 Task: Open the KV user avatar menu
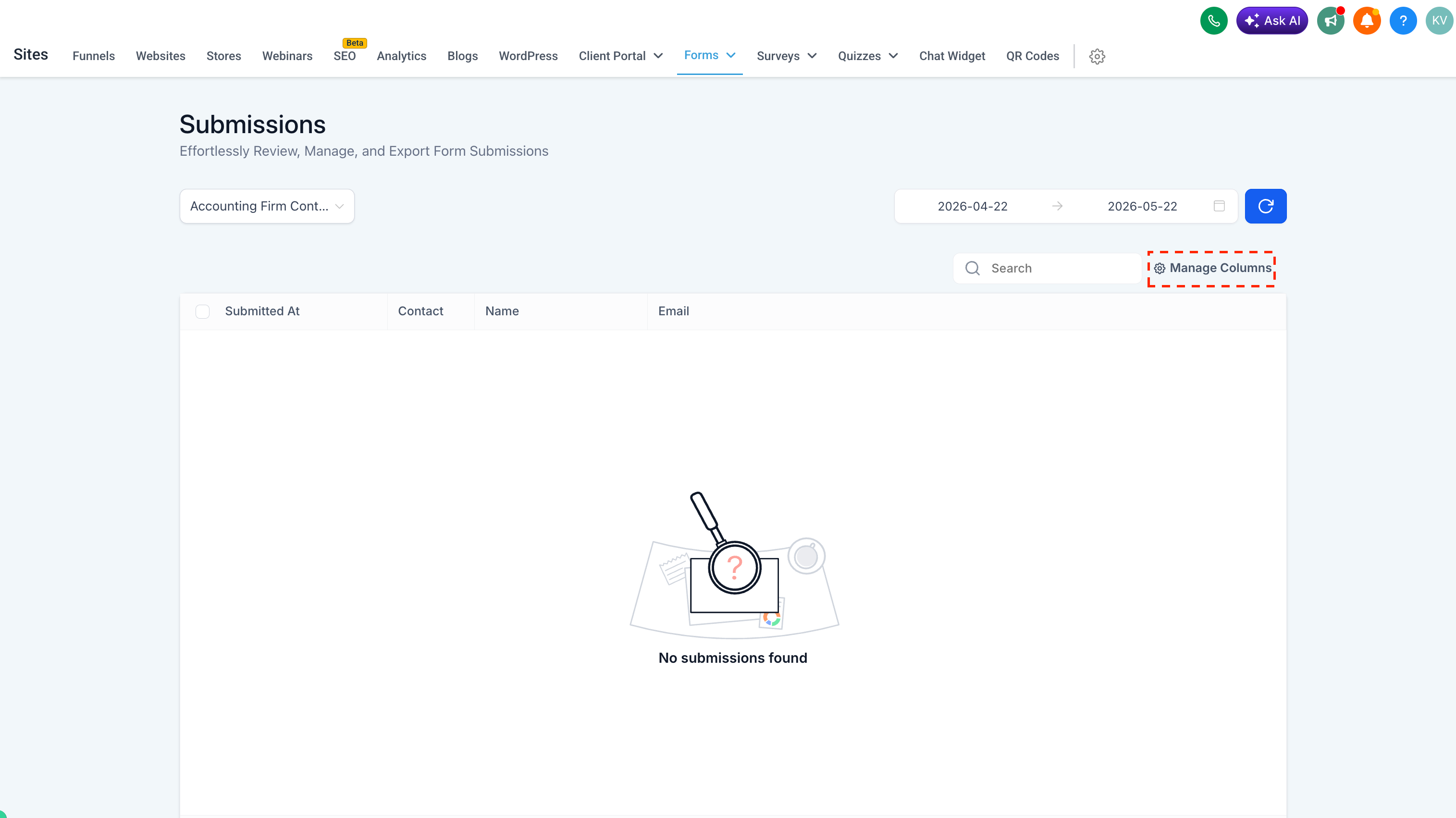coord(1439,21)
